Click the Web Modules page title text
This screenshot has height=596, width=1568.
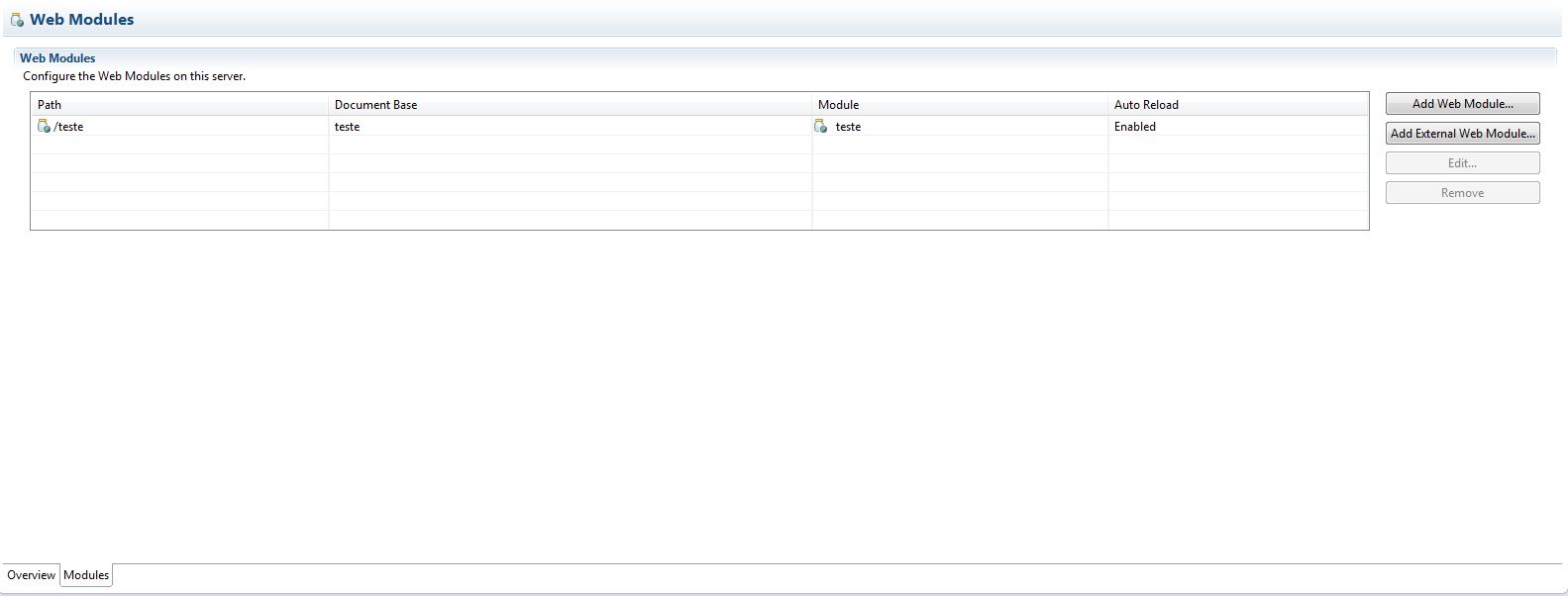pyautogui.click(x=82, y=20)
